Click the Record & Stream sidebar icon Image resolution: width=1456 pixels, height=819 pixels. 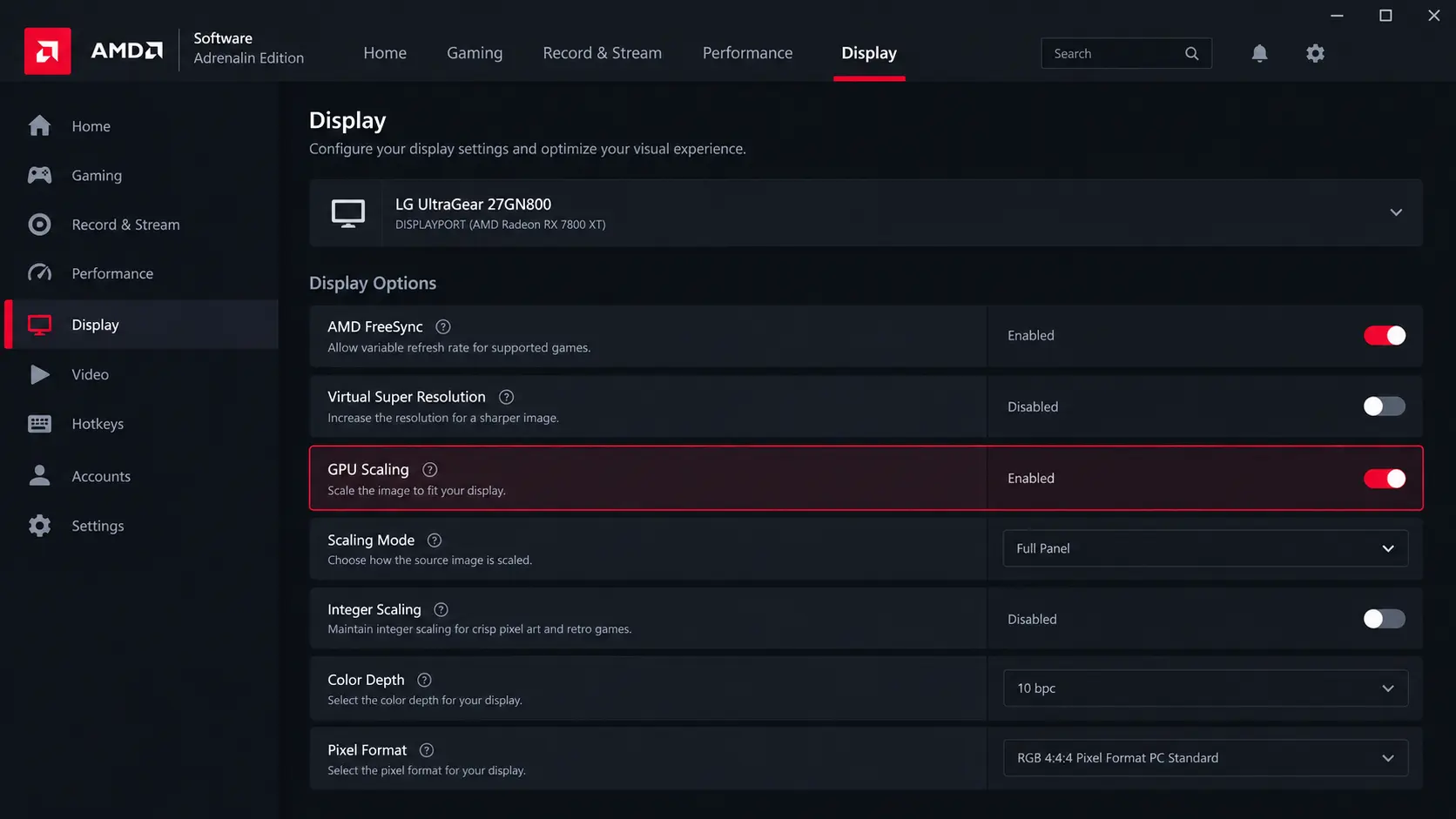click(39, 225)
